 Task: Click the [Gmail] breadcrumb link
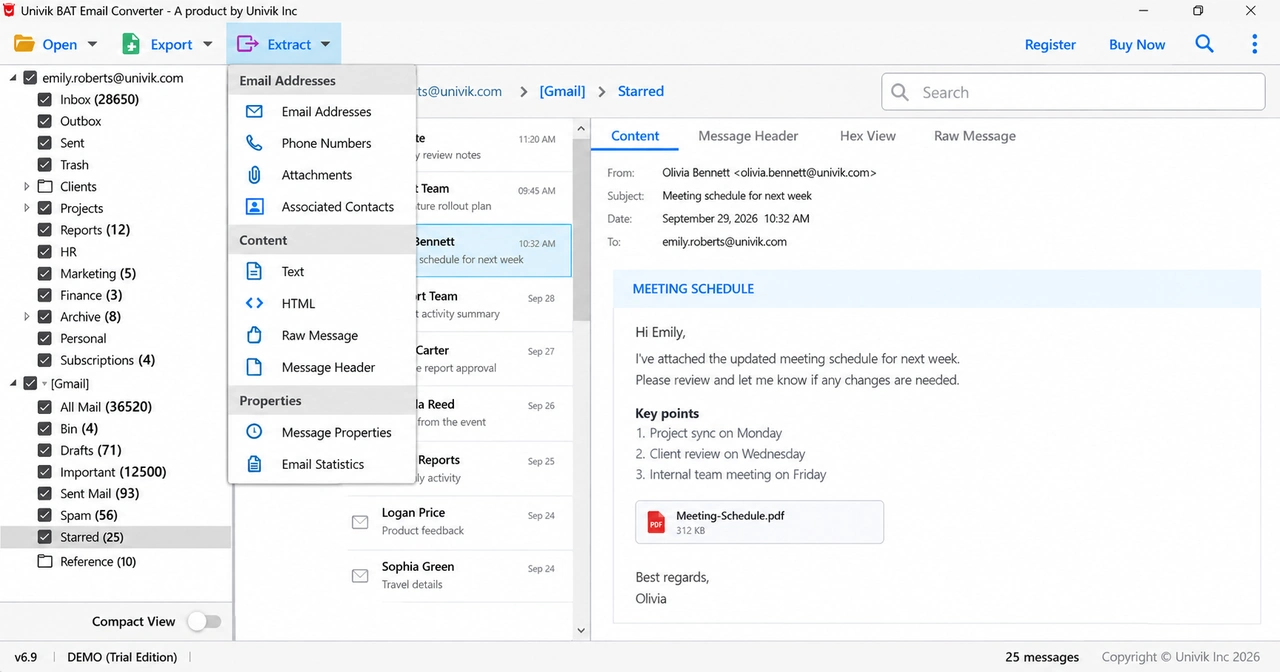[562, 91]
